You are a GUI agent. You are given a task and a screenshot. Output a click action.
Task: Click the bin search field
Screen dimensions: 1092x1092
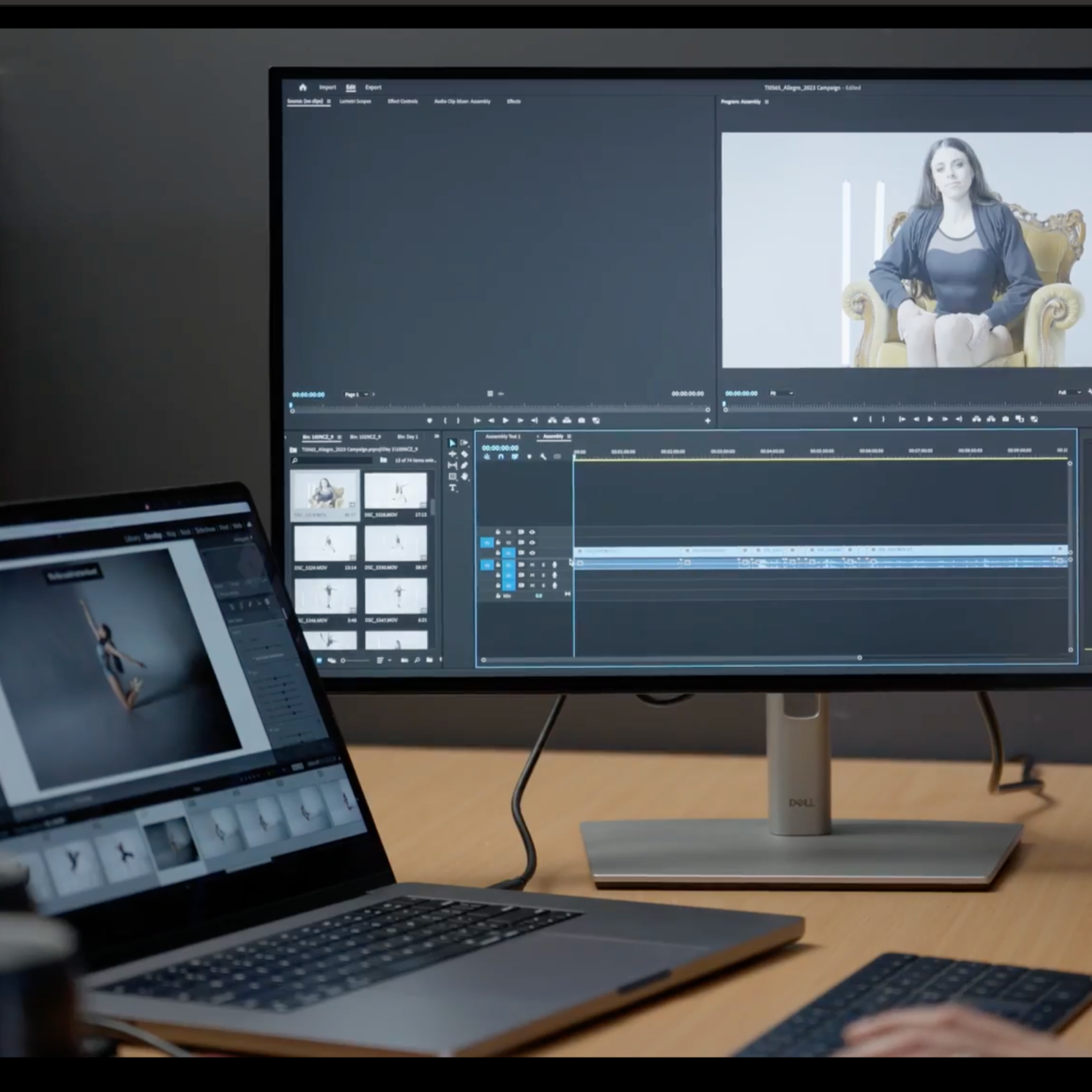(x=333, y=460)
